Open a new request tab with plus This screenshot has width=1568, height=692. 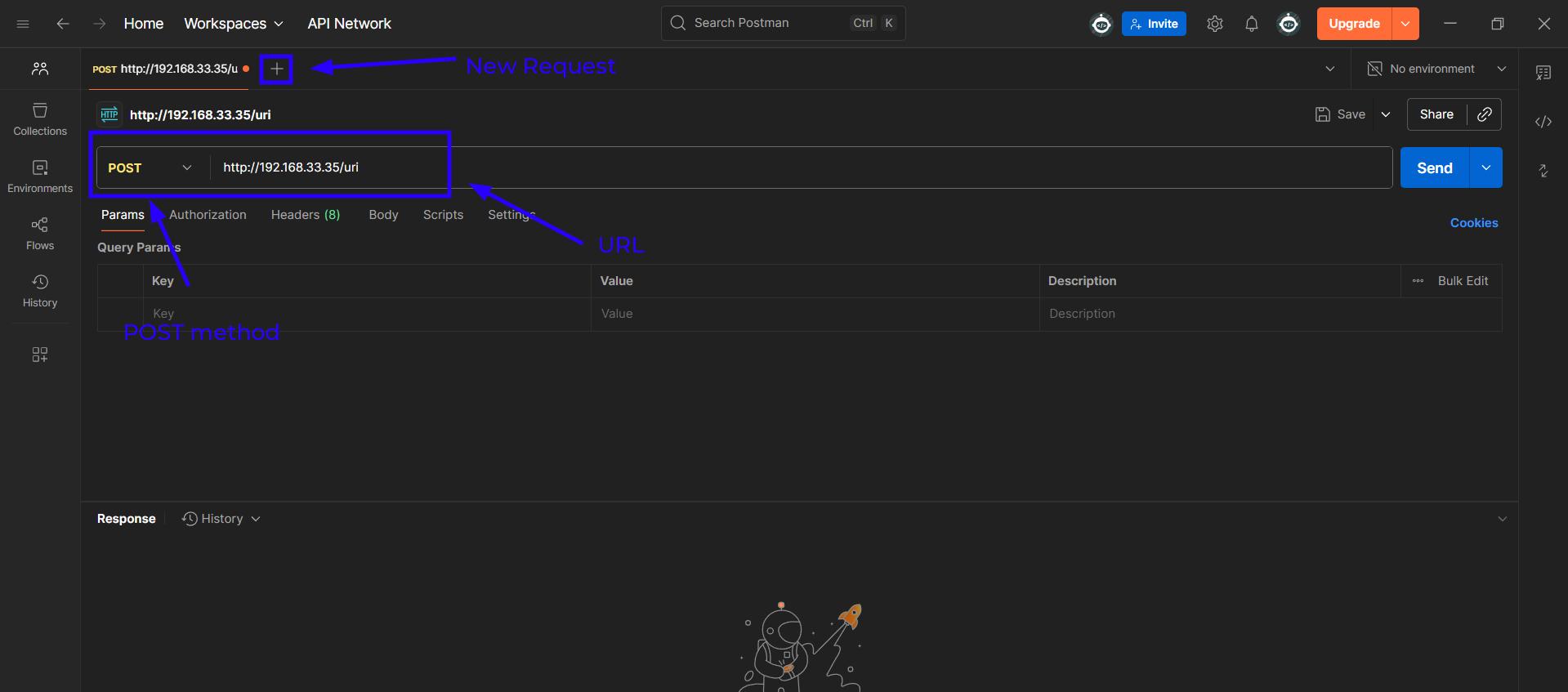tap(276, 69)
